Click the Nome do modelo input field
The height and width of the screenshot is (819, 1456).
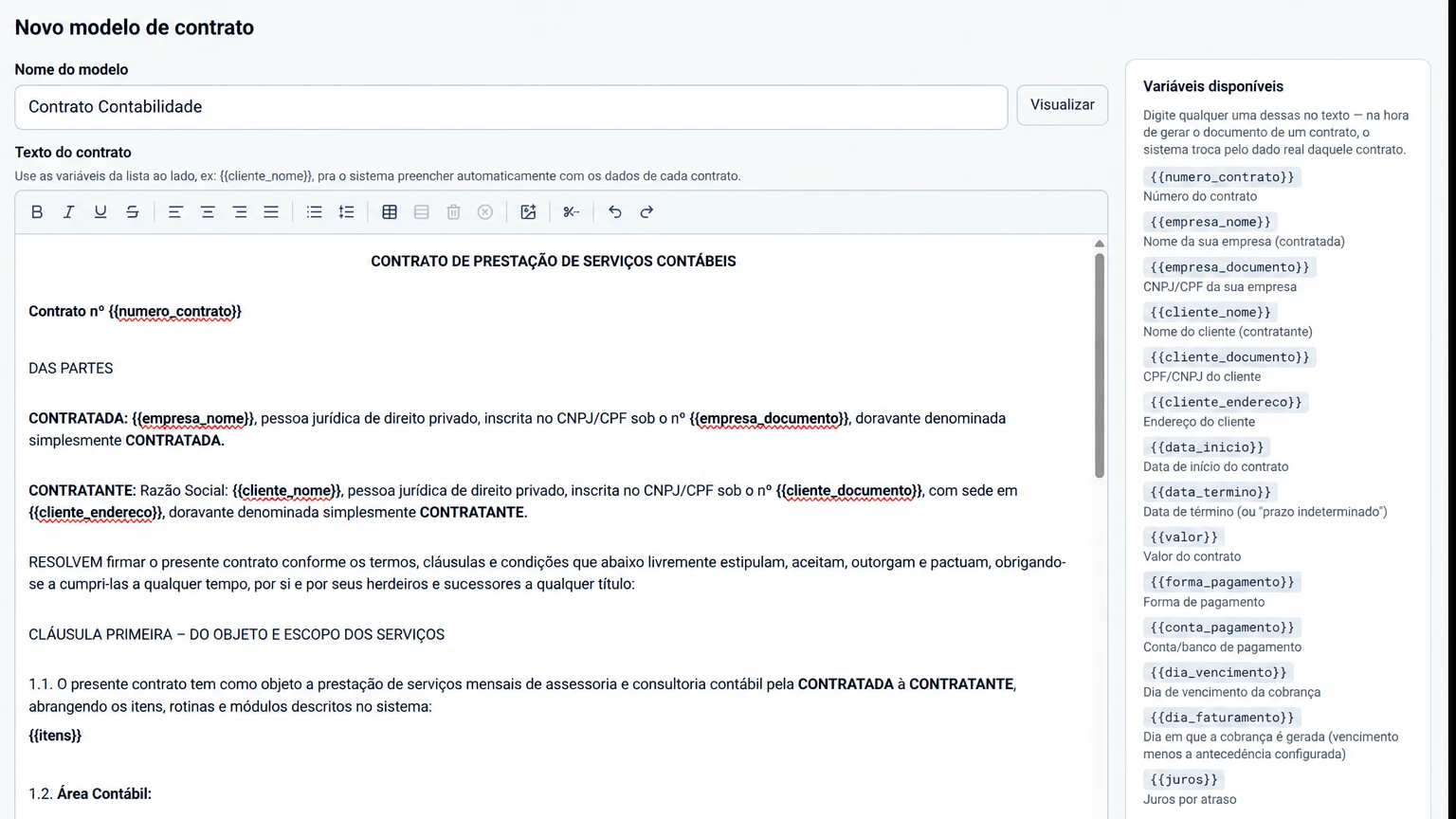[511, 107]
